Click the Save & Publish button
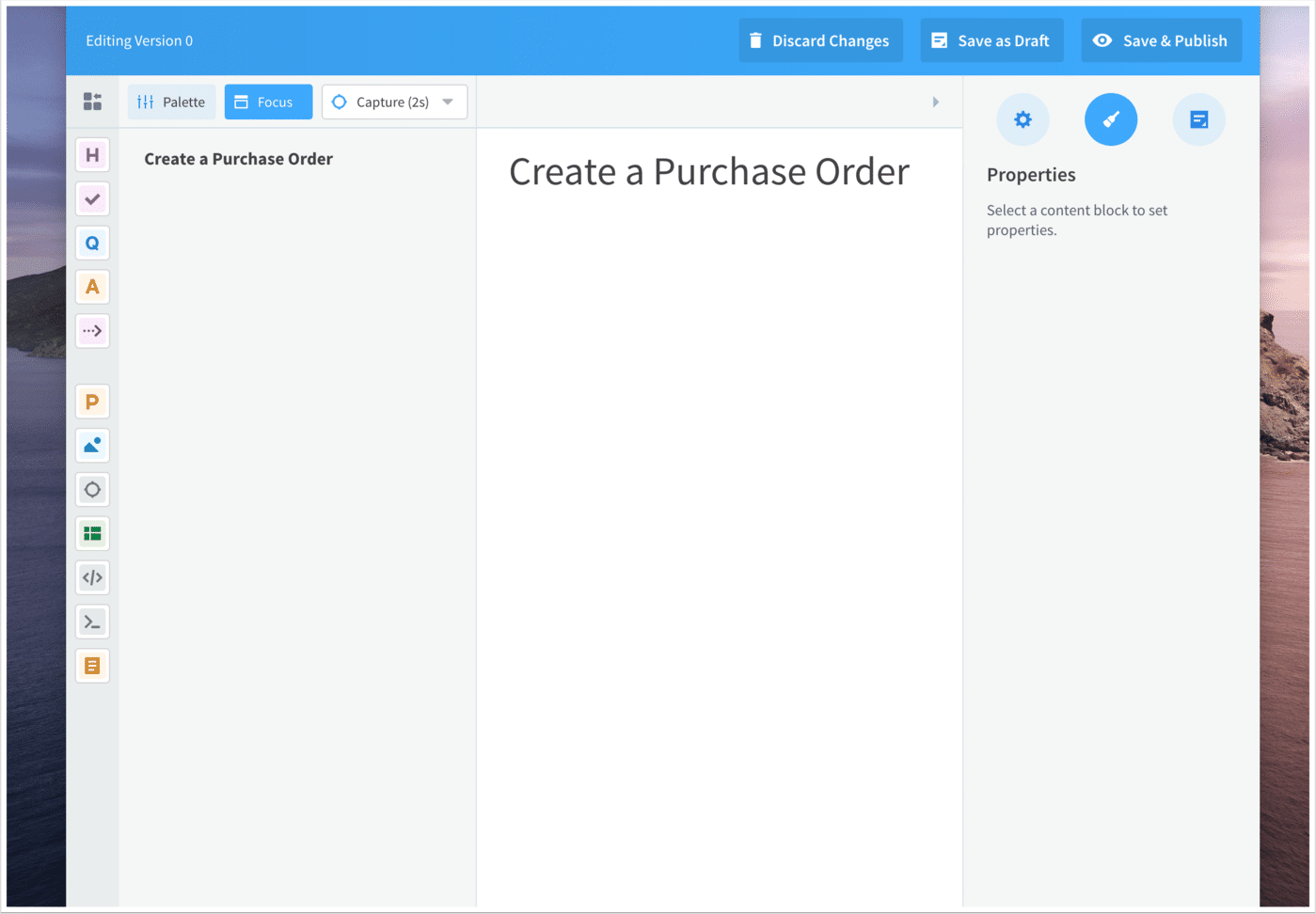The width and height of the screenshot is (1316, 914). point(1161,40)
